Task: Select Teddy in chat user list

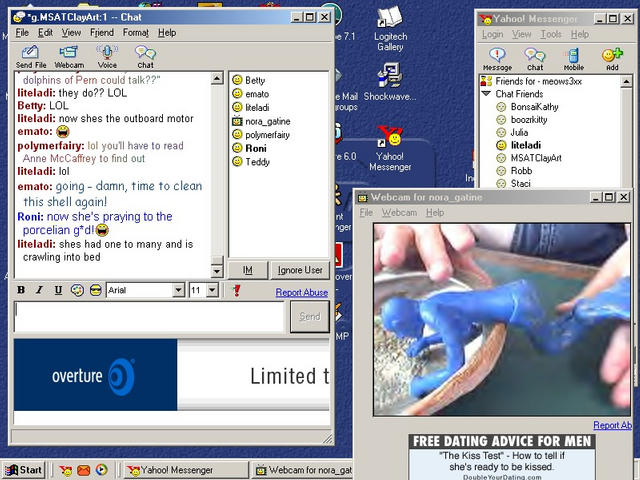Action: 257,162
